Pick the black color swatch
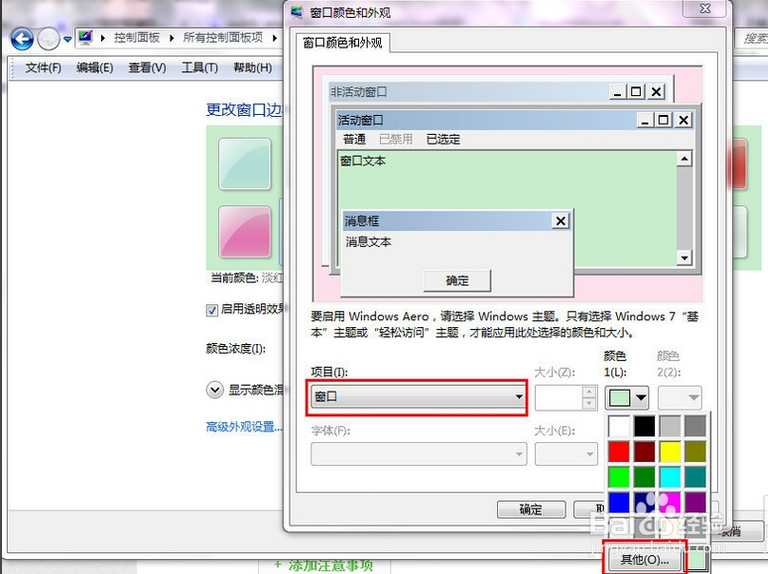The width and height of the screenshot is (768, 574). (x=644, y=426)
